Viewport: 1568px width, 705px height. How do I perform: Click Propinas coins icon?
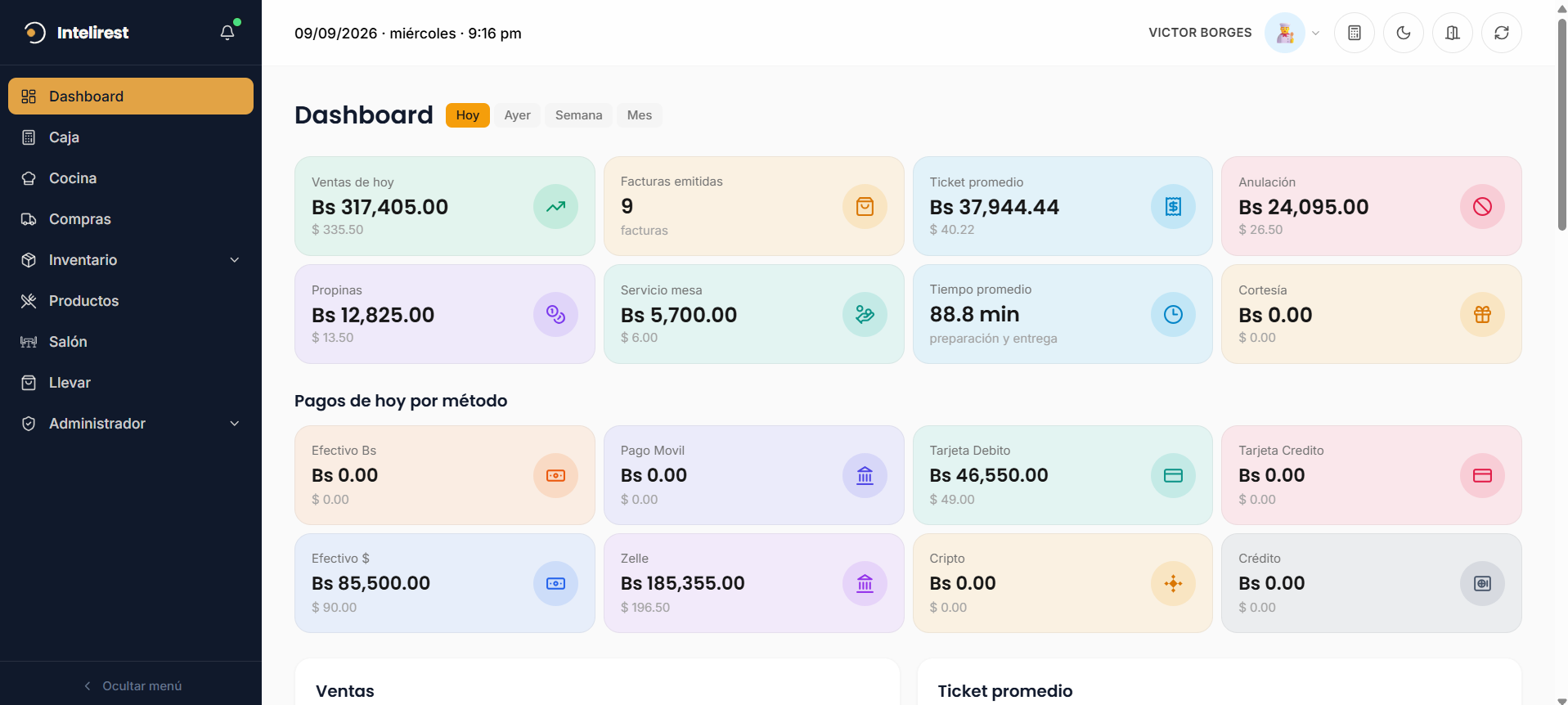coord(556,315)
